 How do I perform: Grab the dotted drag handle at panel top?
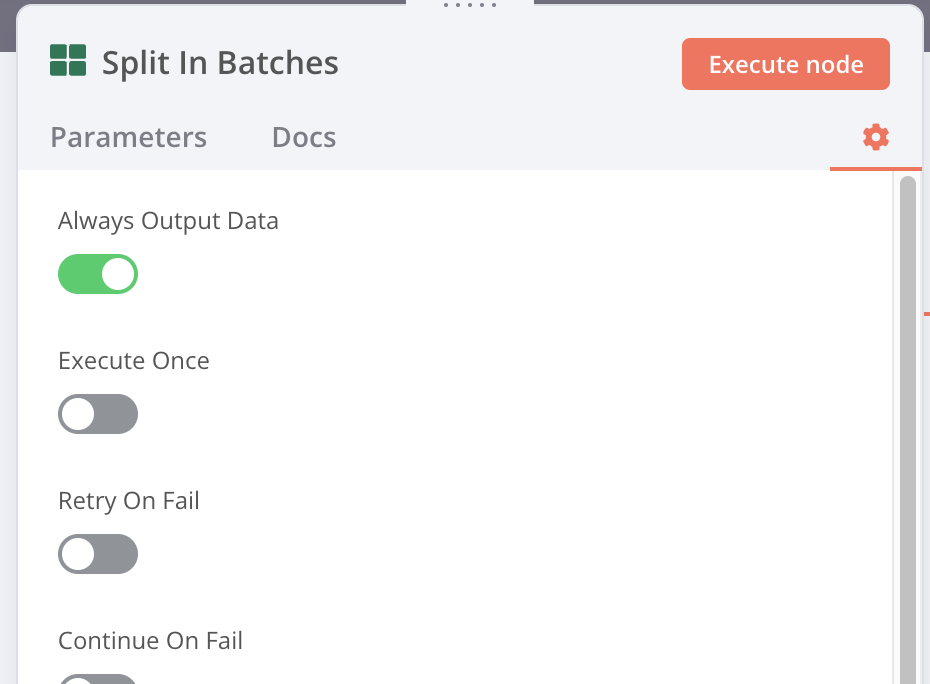coord(470,5)
